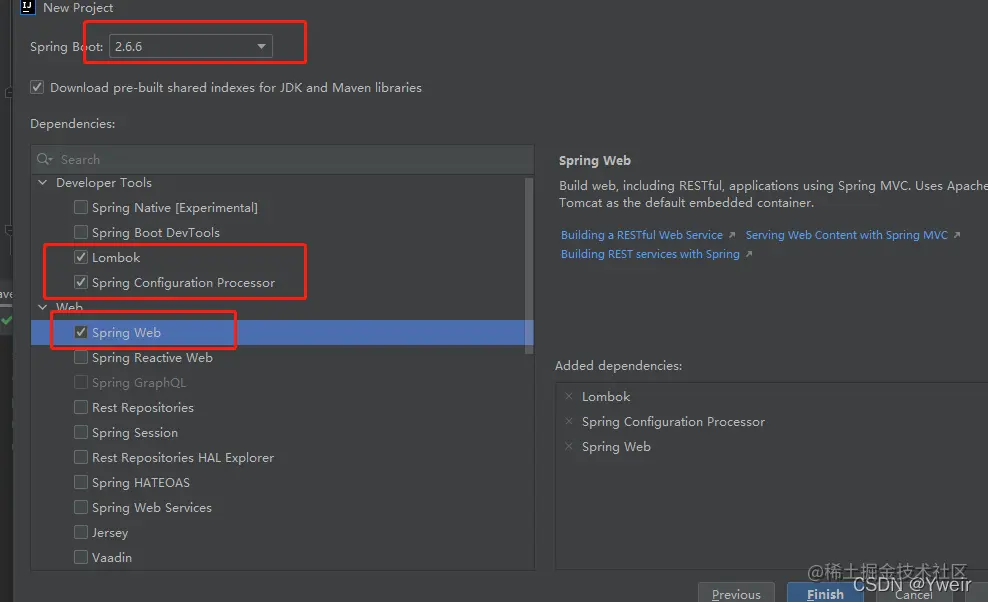Click the IntelliJ IDEA logo icon in title bar
This screenshot has width=988, height=602.
click(x=27, y=8)
